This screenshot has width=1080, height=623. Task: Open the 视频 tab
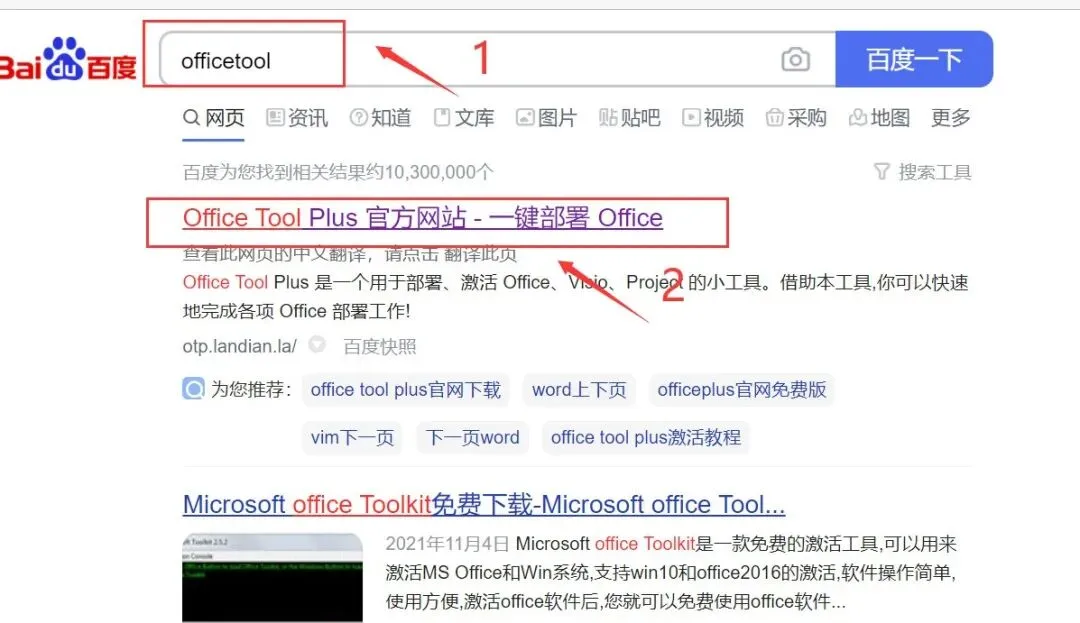click(x=713, y=118)
